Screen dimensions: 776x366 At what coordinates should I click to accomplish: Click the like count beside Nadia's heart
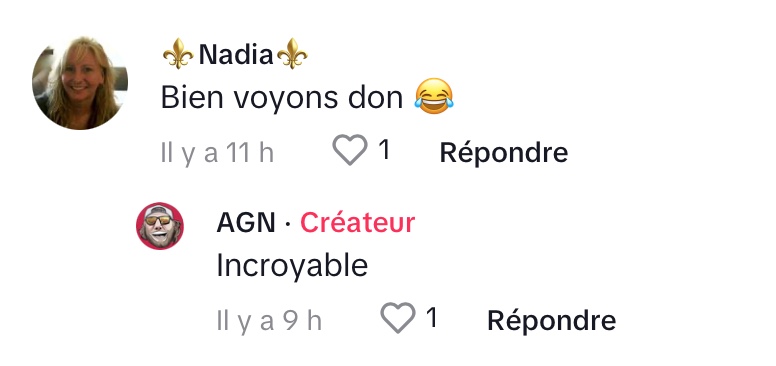385,149
